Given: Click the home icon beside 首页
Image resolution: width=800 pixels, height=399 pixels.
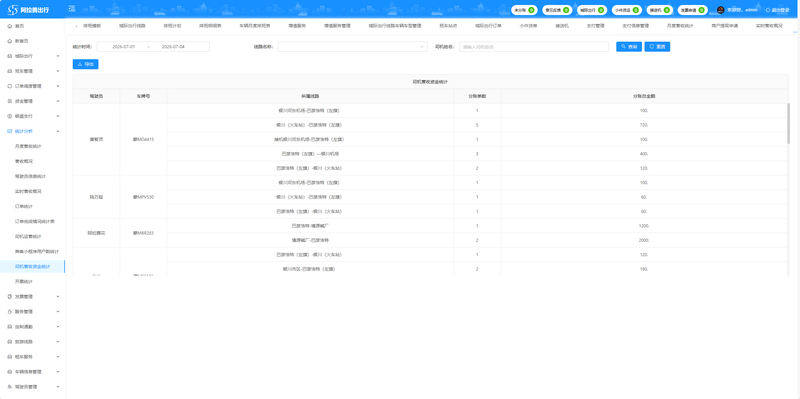Looking at the screenshot, I should coord(10,26).
